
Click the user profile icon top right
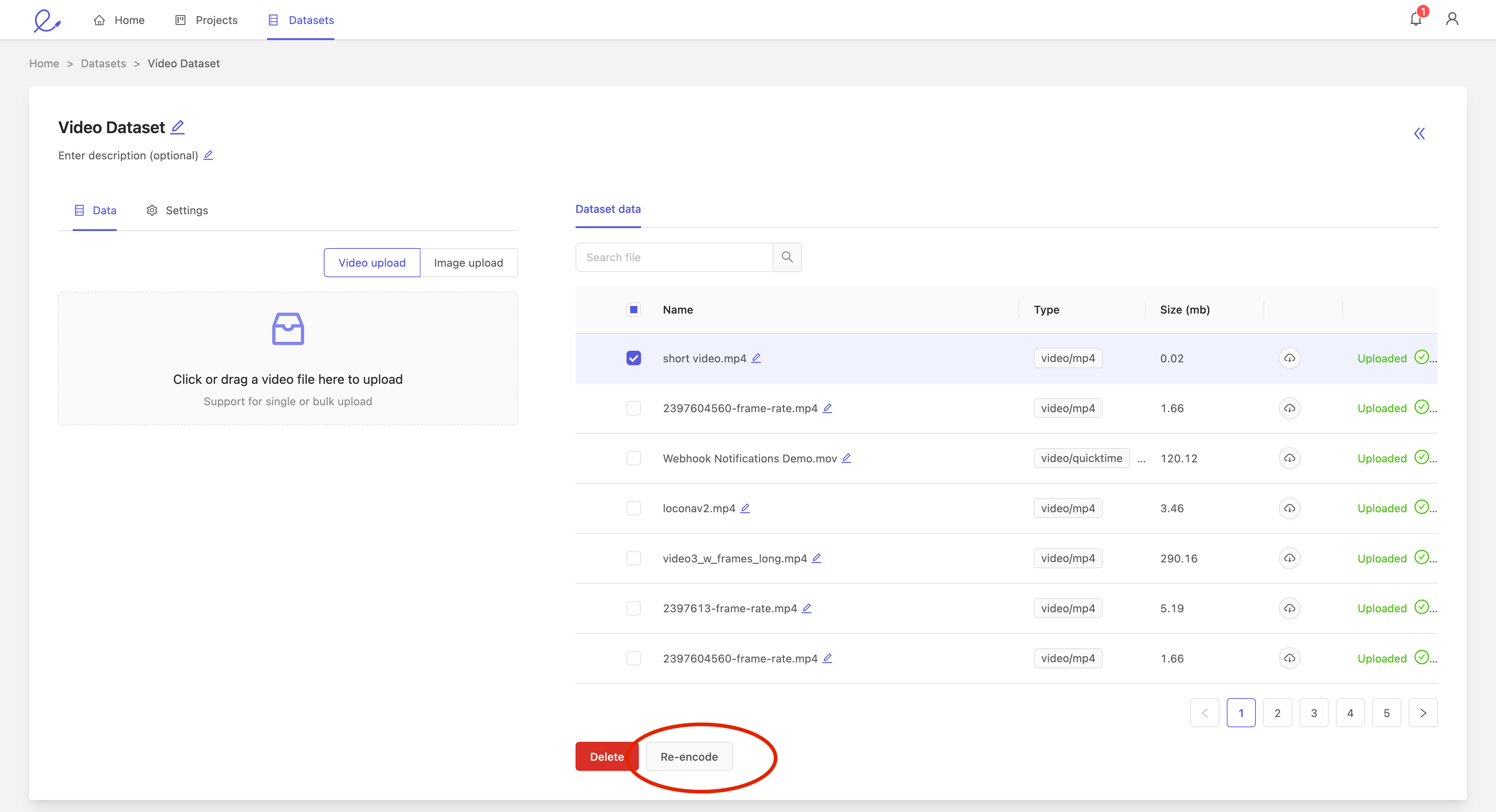click(1452, 19)
